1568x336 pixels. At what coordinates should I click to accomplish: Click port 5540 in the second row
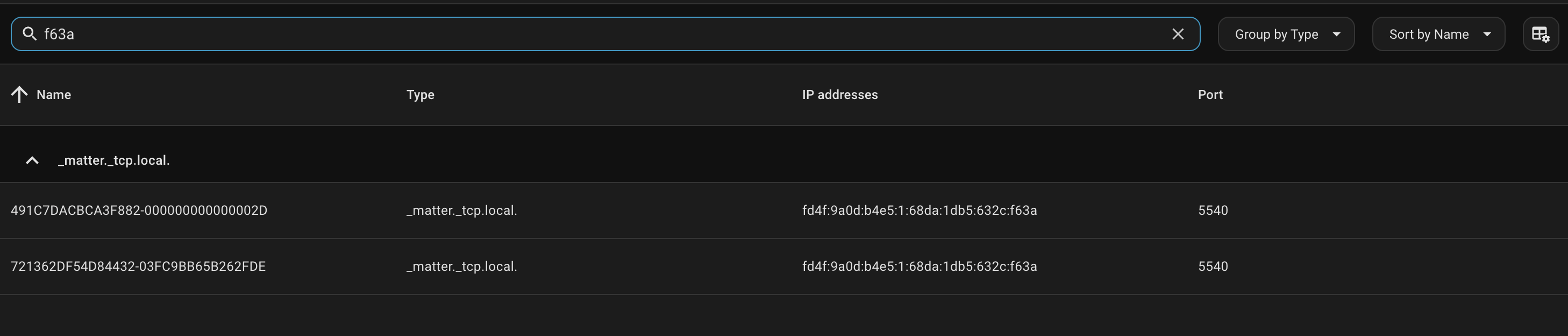pos(1213,267)
